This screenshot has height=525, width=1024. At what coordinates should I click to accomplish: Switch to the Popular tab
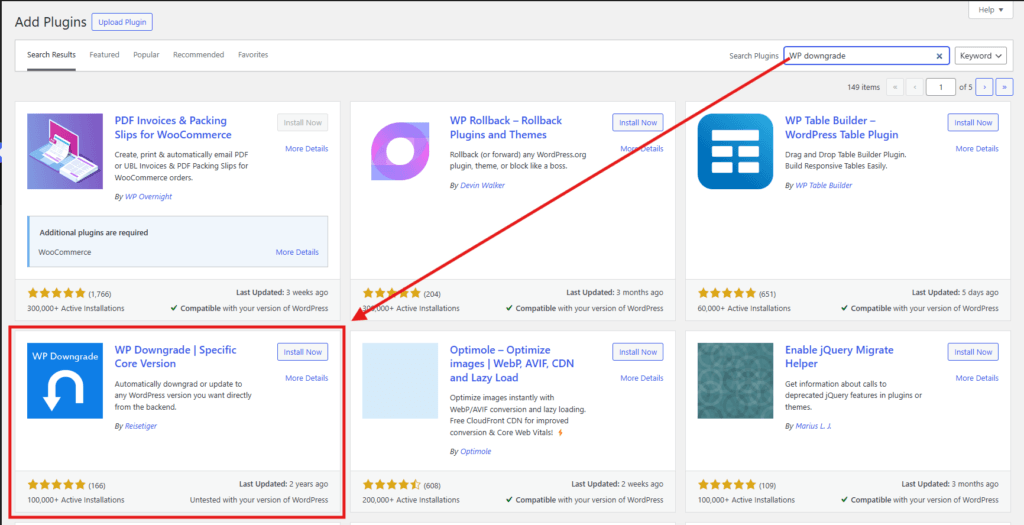tap(146, 55)
